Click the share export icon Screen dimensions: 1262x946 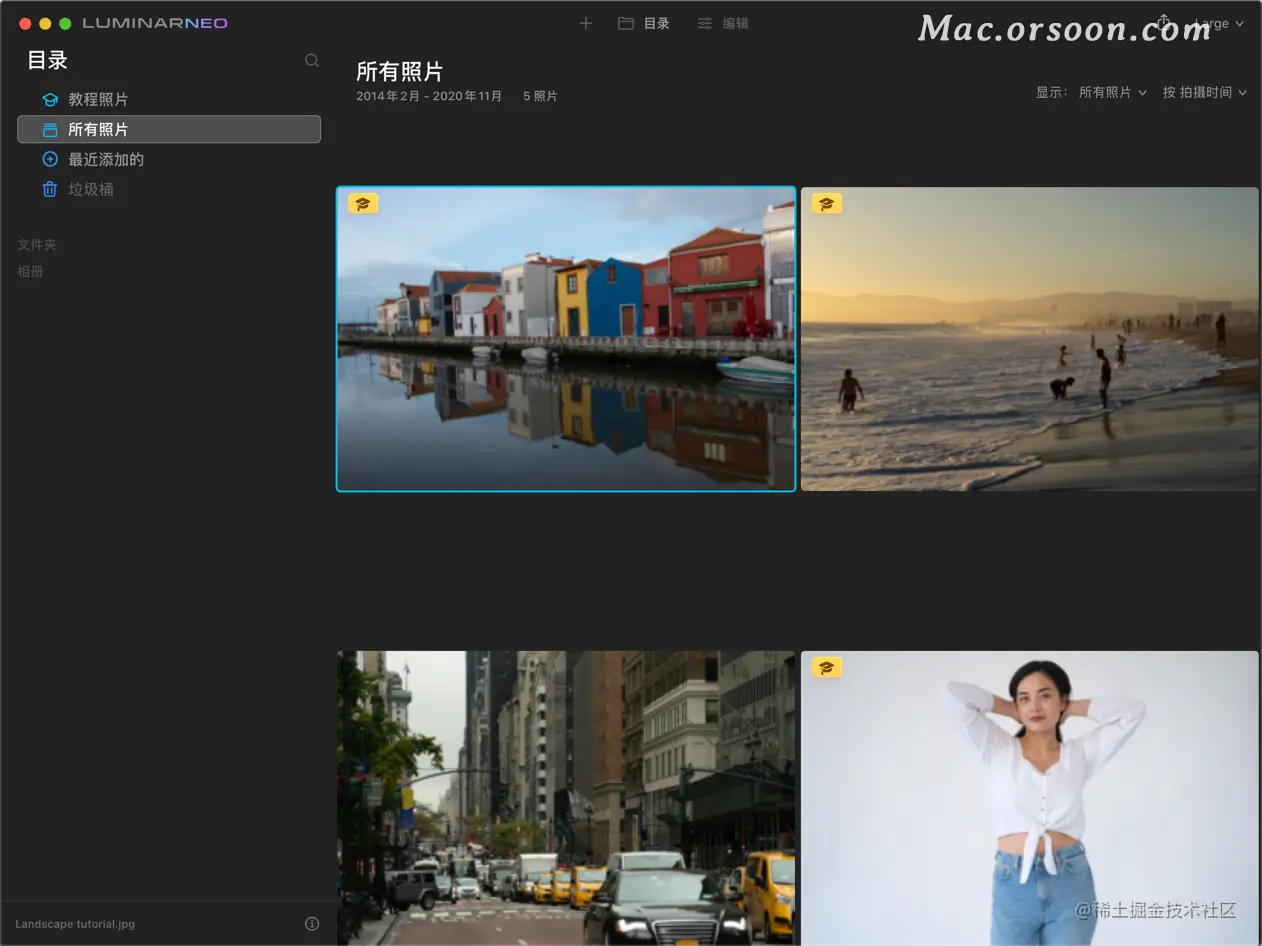[x=1164, y=22]
